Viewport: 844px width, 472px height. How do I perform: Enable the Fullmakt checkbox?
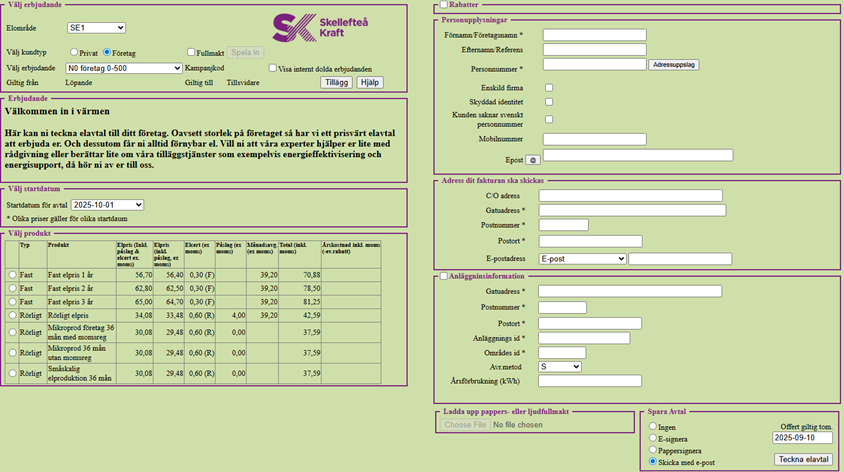191,52
